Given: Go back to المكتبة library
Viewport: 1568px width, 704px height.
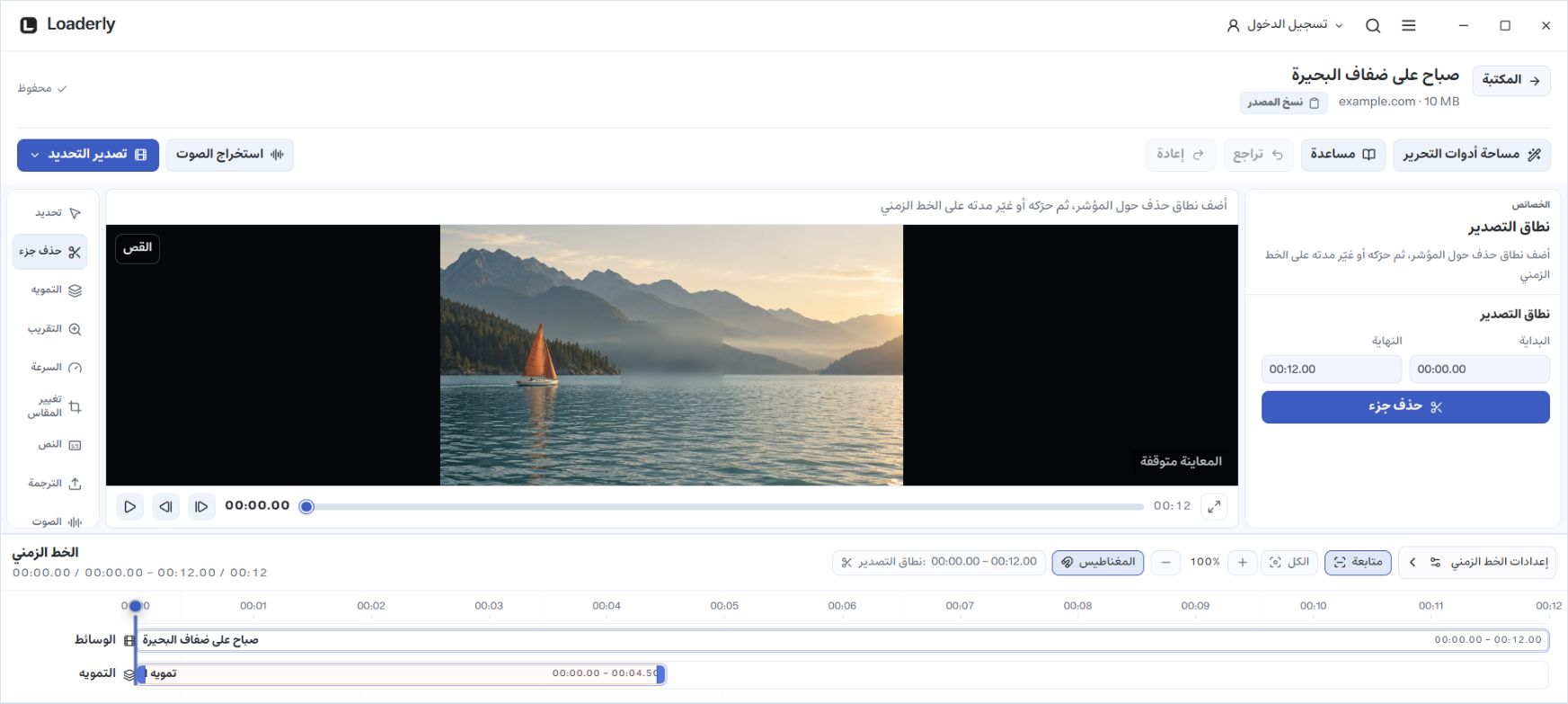Looking at the screenshot, I should [1511, 80].
